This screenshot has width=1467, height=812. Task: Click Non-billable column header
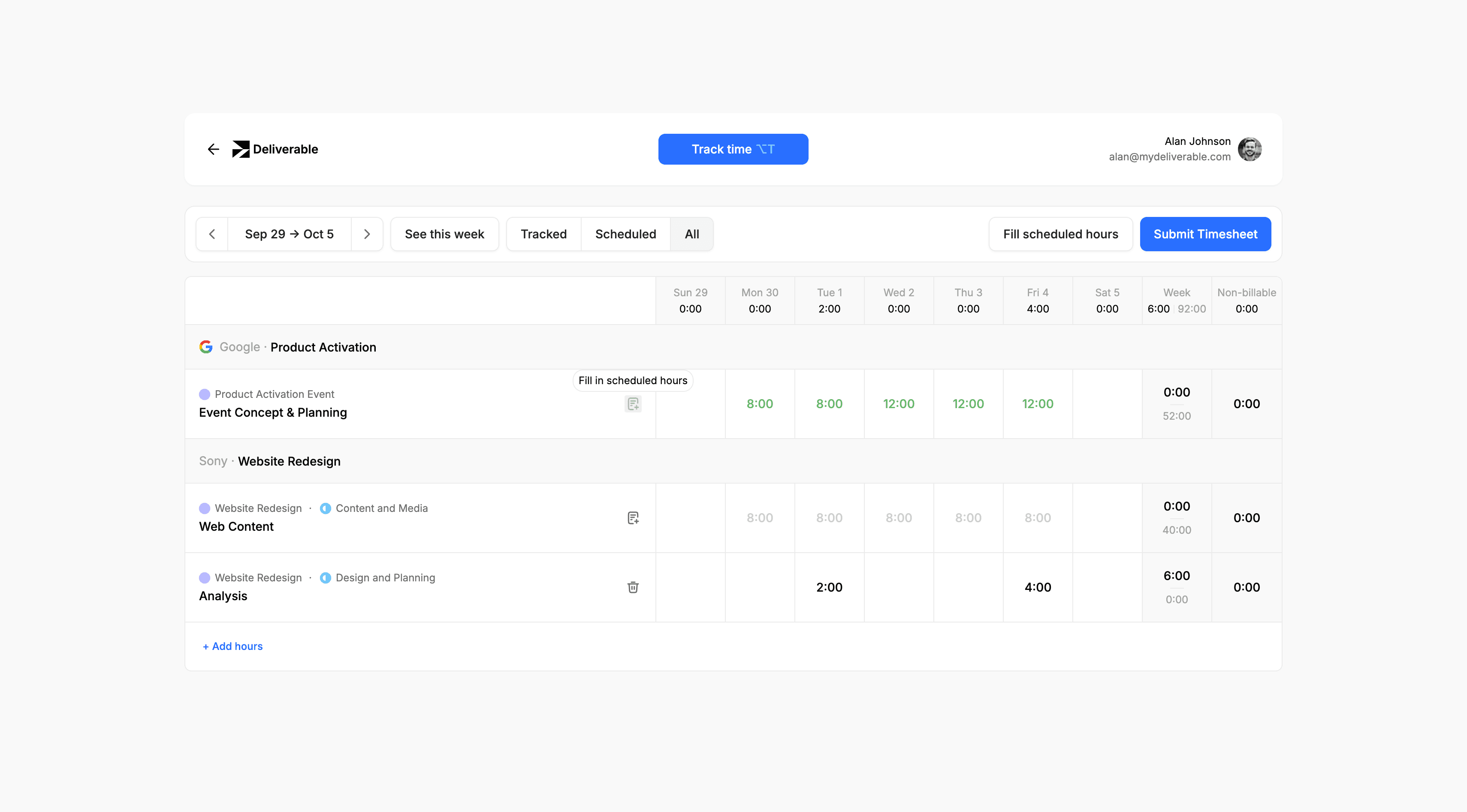1247,301
